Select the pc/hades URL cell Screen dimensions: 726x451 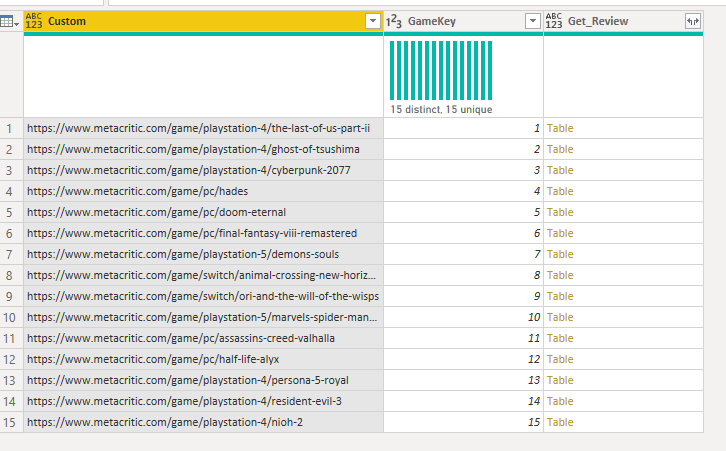click(x=204, y=191)
